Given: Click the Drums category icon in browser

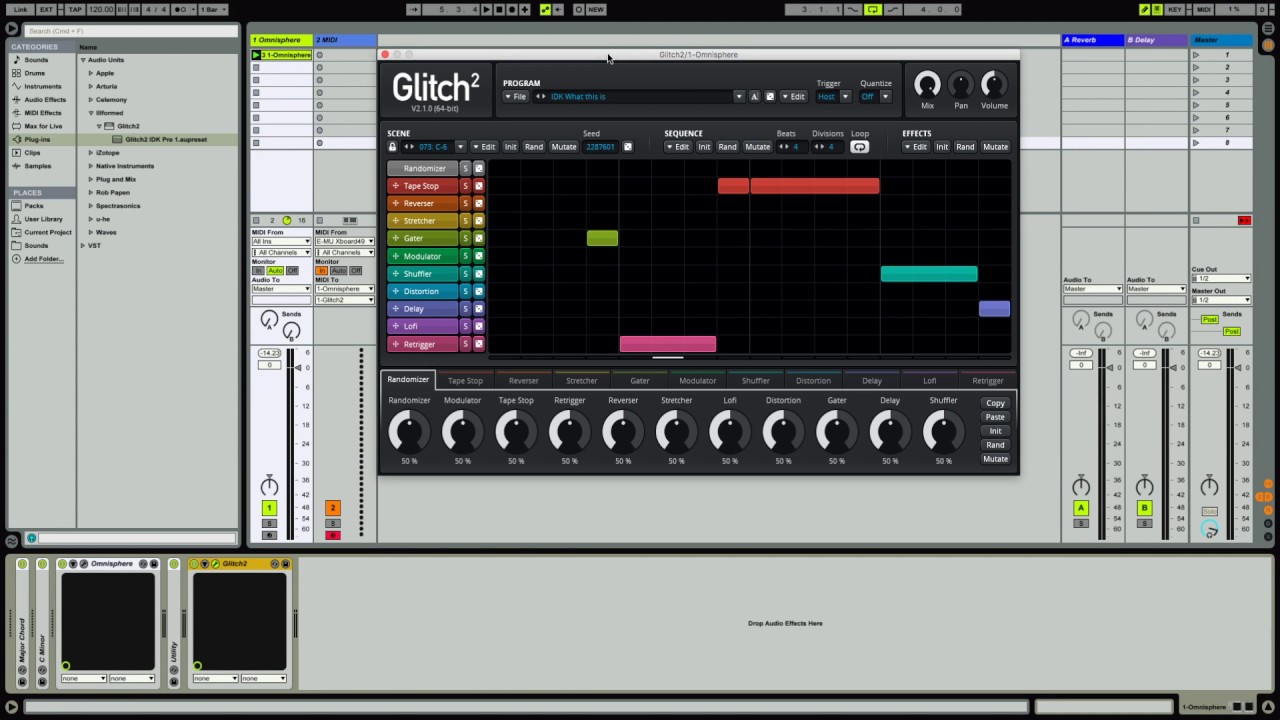Looking at the screenshot, I should tap(16, 73).
